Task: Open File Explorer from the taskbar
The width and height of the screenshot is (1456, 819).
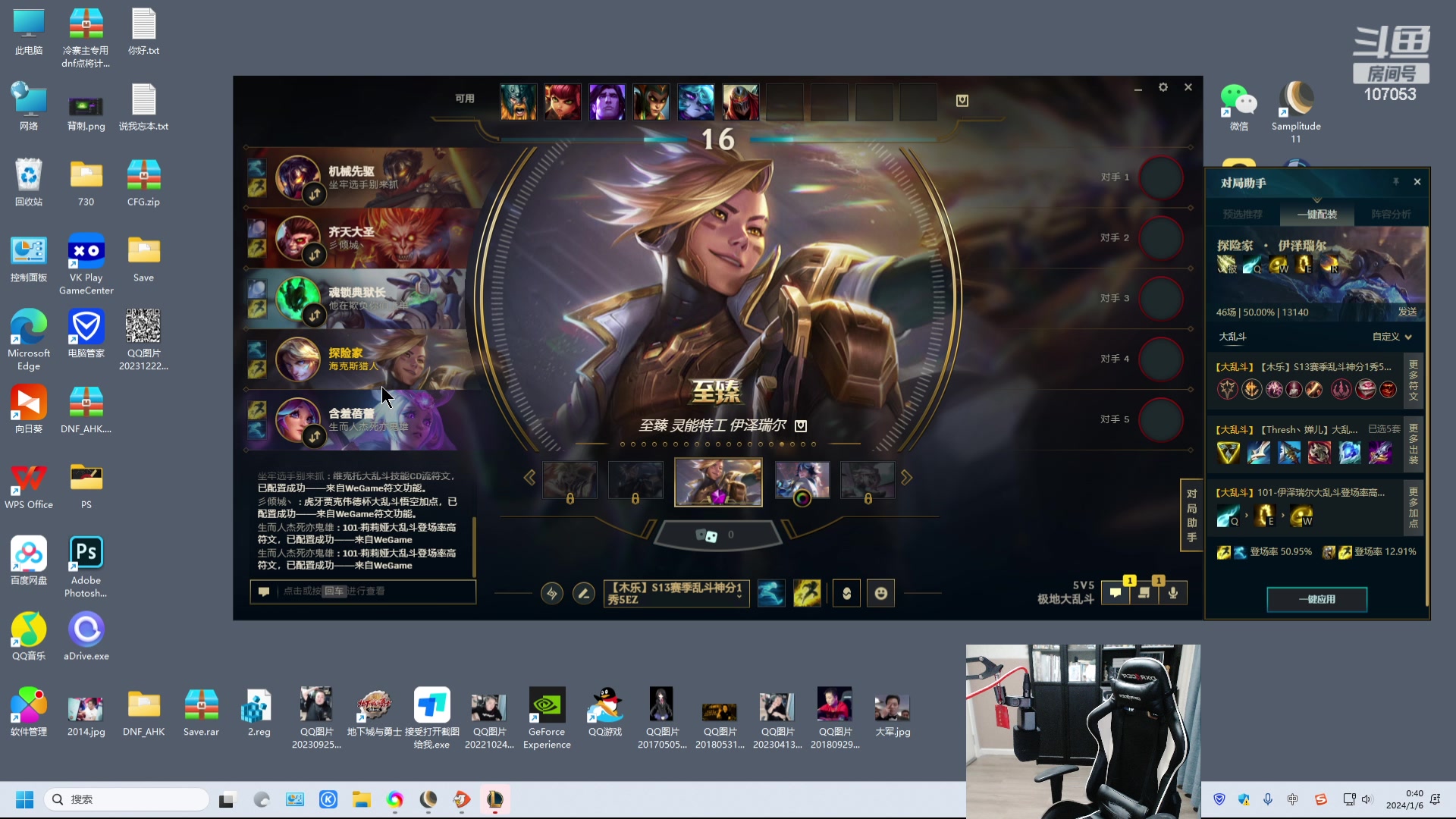Action: coord(361,799)
